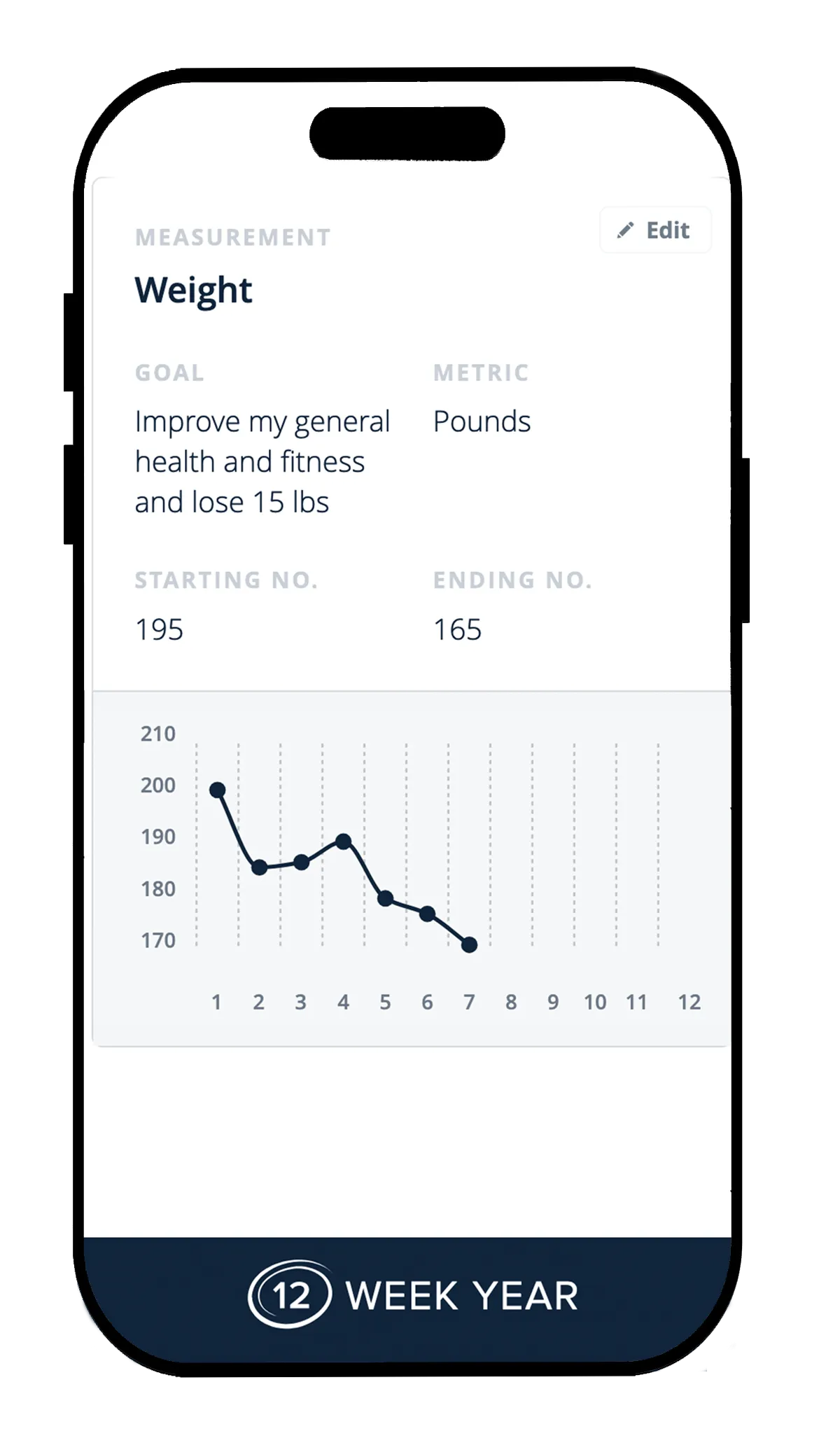
Task: Click the 12 Week Year circular logo
Action: tap(290, 1294)
